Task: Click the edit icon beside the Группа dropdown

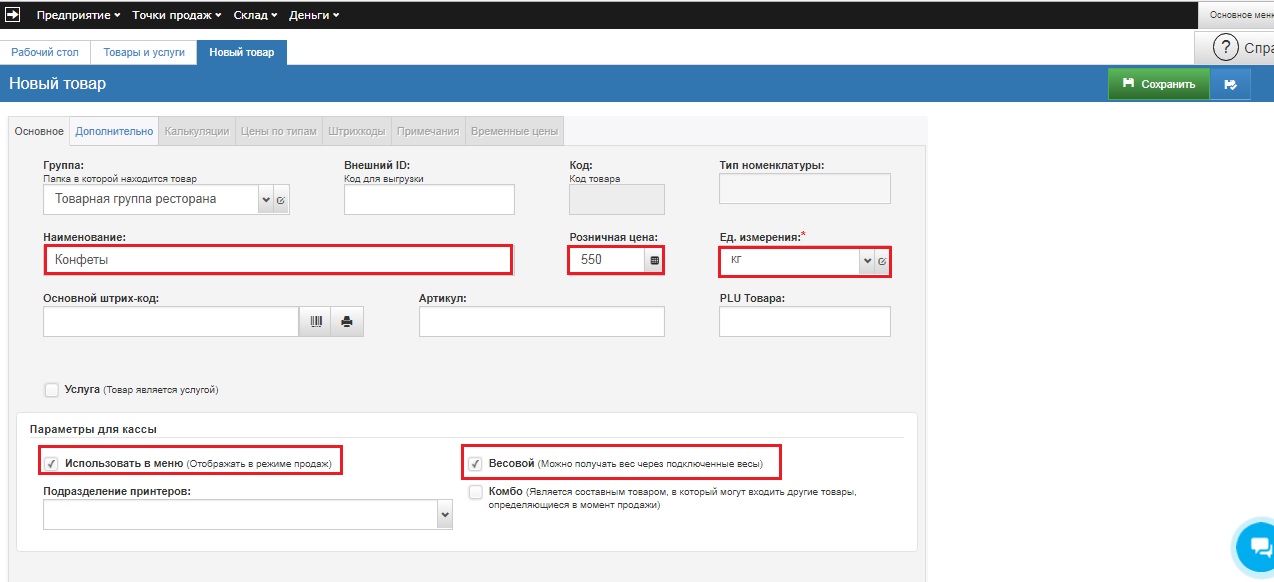Action: tap(281, 200)
